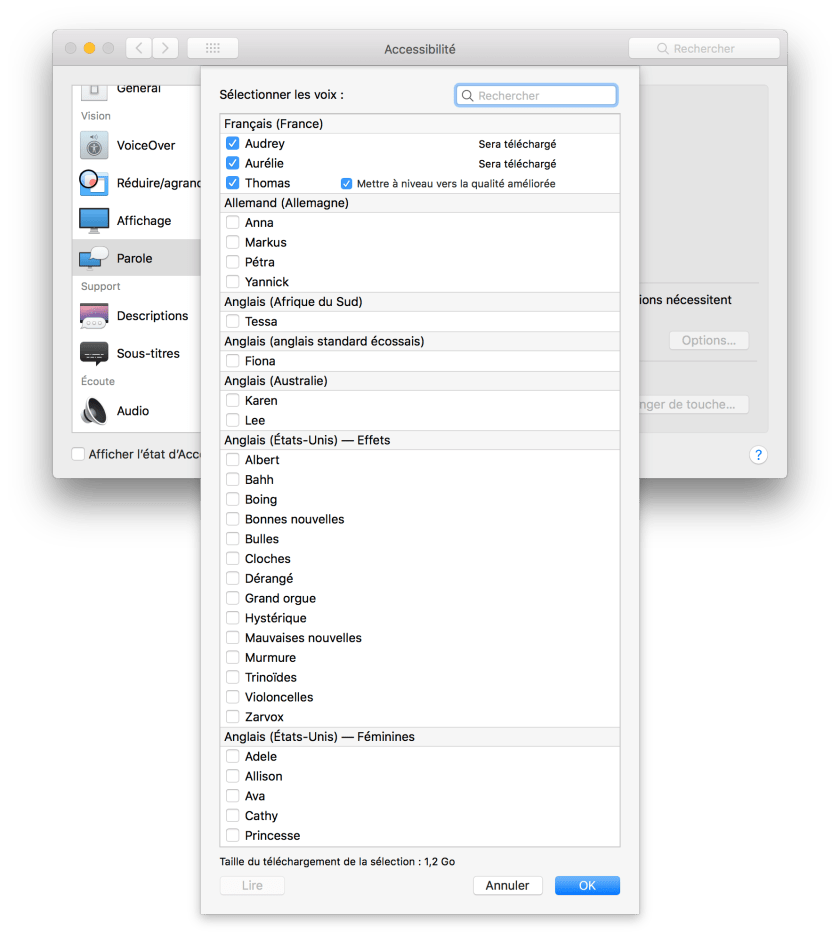Click the Annuler button
This screenshot has height=934, width=840.
click(x=507, y=886)
